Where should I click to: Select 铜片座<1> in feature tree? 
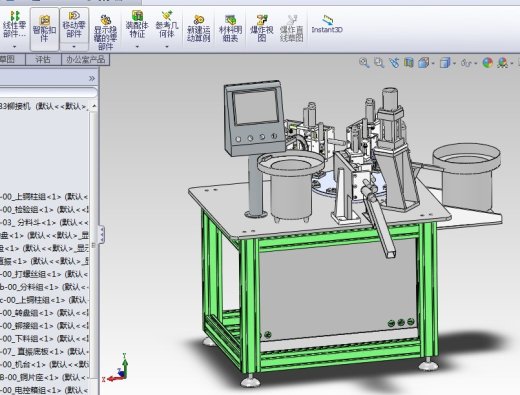44,377
